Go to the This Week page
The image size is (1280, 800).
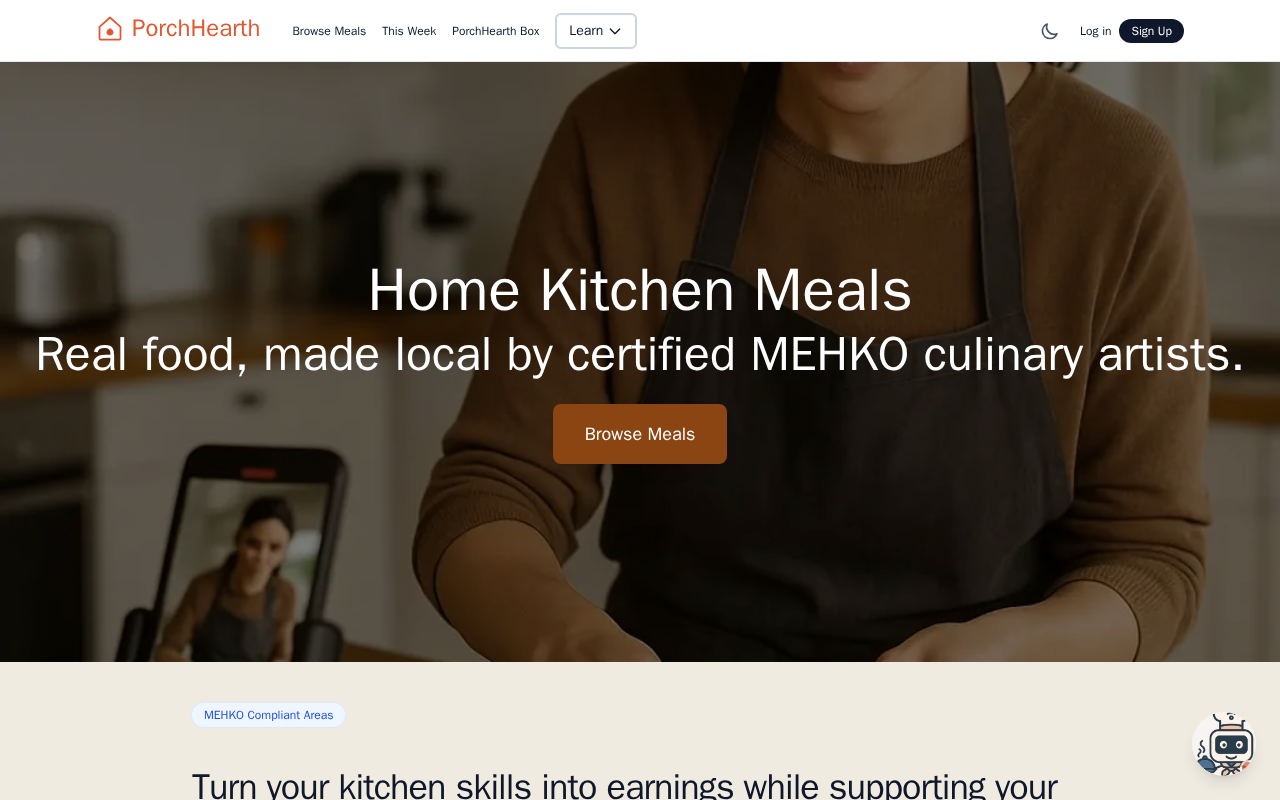click(x=409, y=31)
